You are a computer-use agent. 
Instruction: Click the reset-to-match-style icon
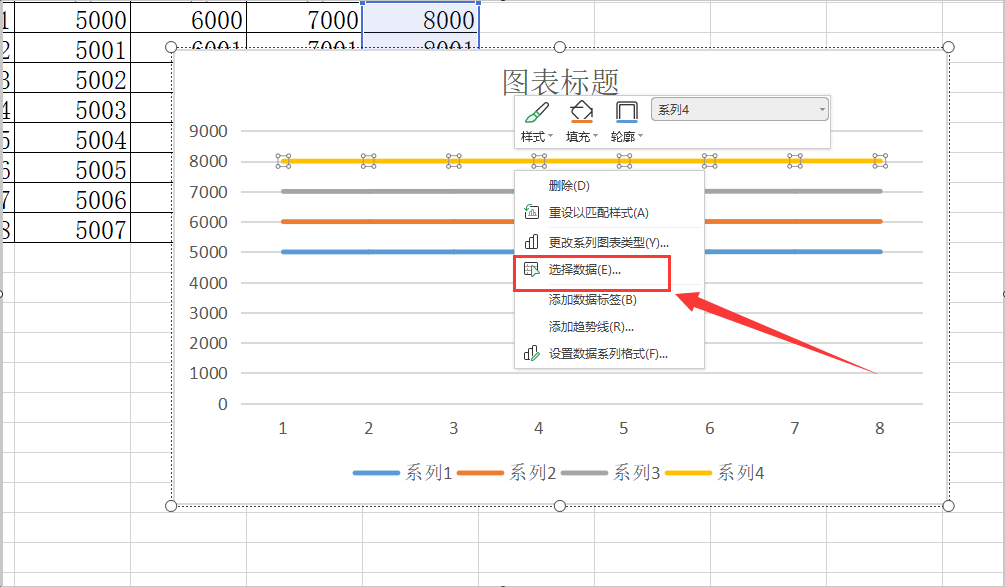coord(531,212)
